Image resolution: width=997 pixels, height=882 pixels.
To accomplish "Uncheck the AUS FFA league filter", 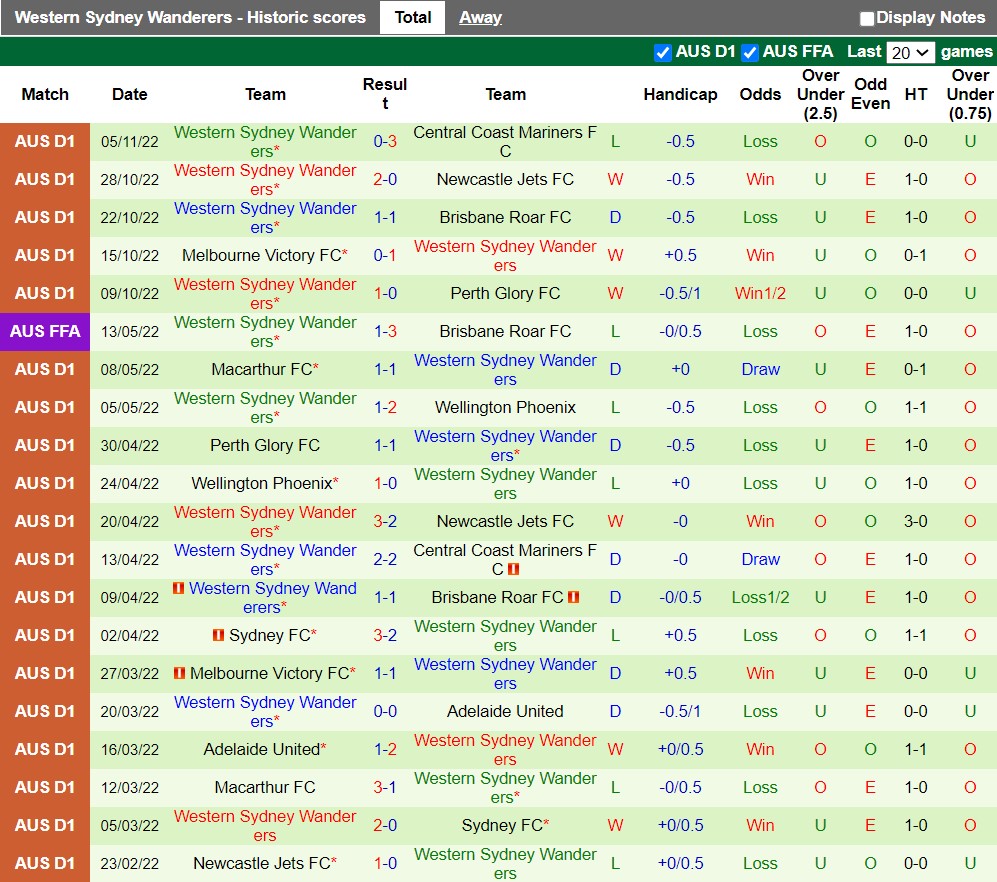I will pyautogui.click(x=749, y=52).
